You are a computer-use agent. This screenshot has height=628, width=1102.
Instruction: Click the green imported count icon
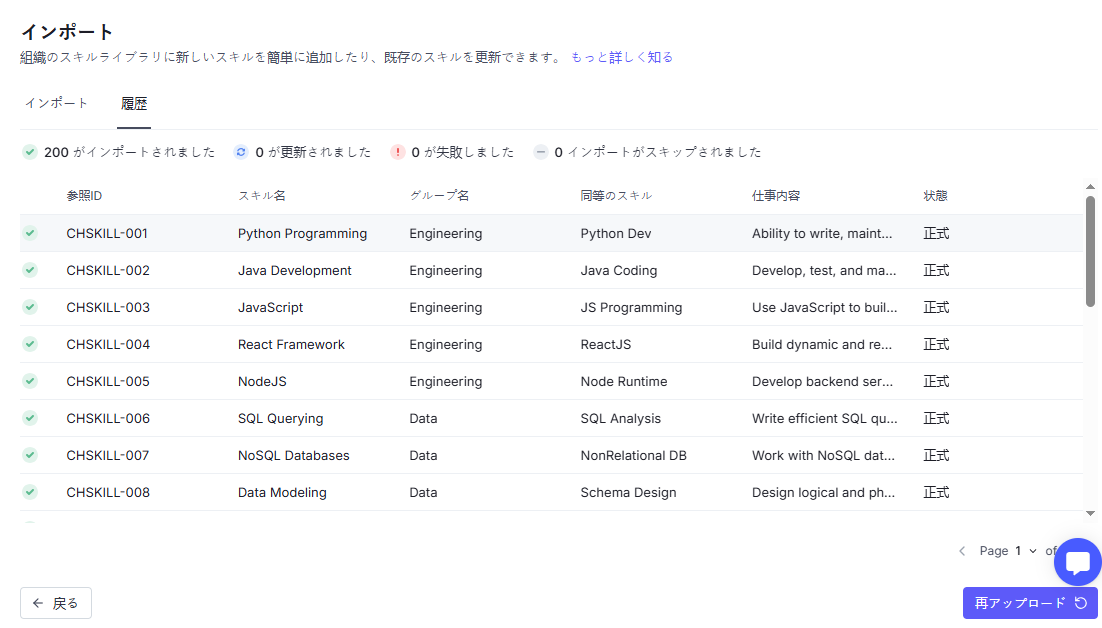click(30, 152)
